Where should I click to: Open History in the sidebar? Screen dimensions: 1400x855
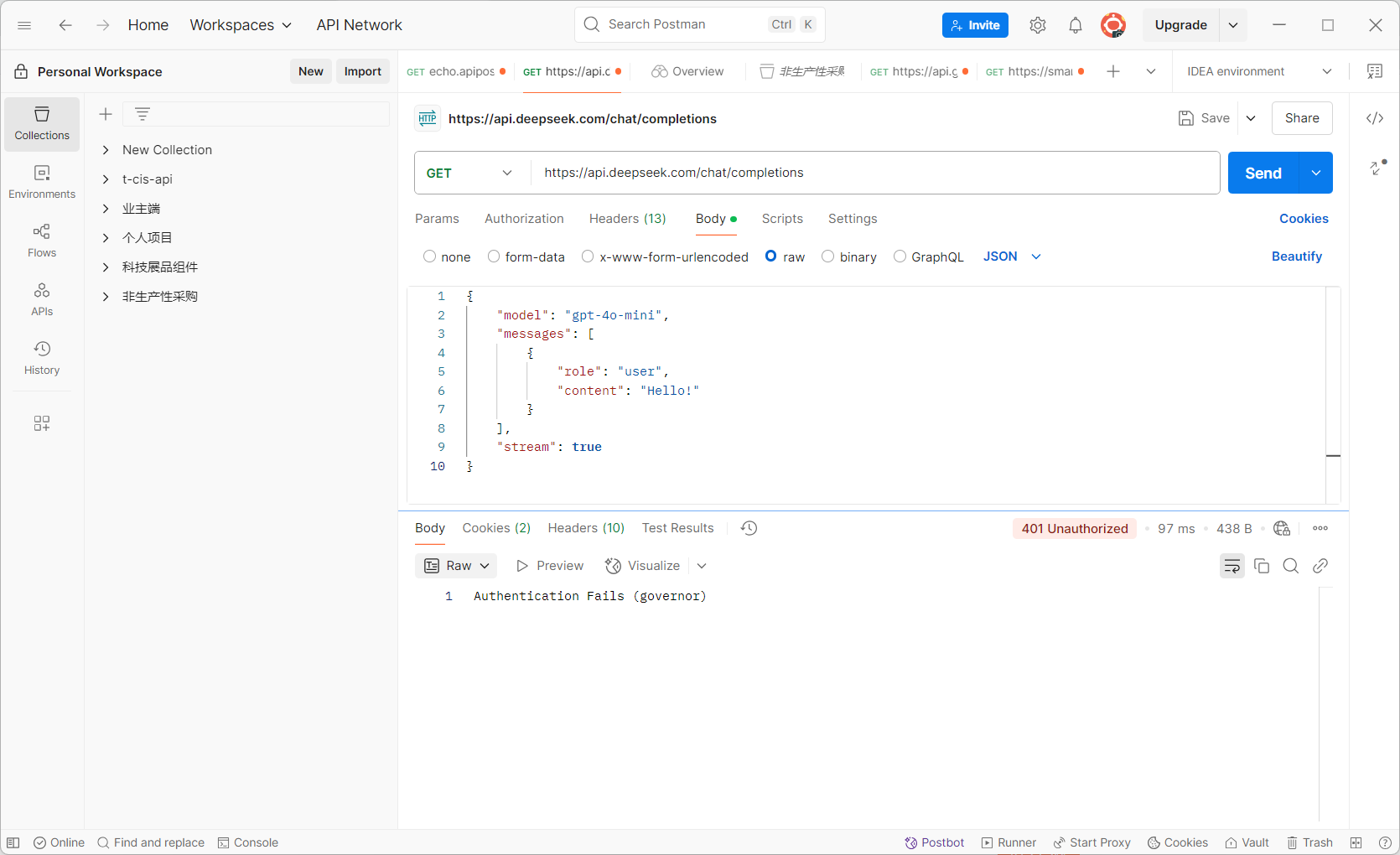point(42,359)
